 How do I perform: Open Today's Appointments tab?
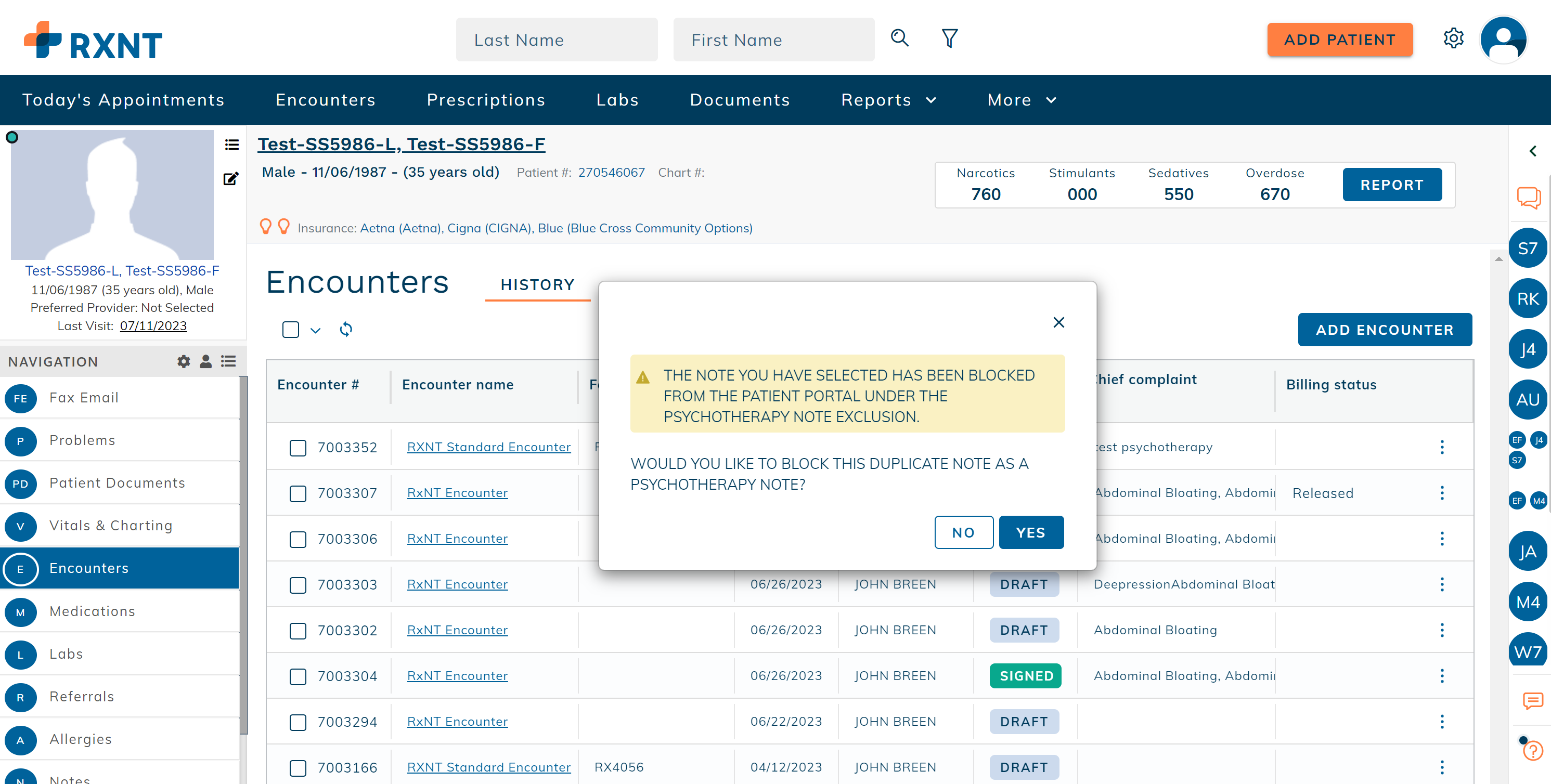click(123, 100)
